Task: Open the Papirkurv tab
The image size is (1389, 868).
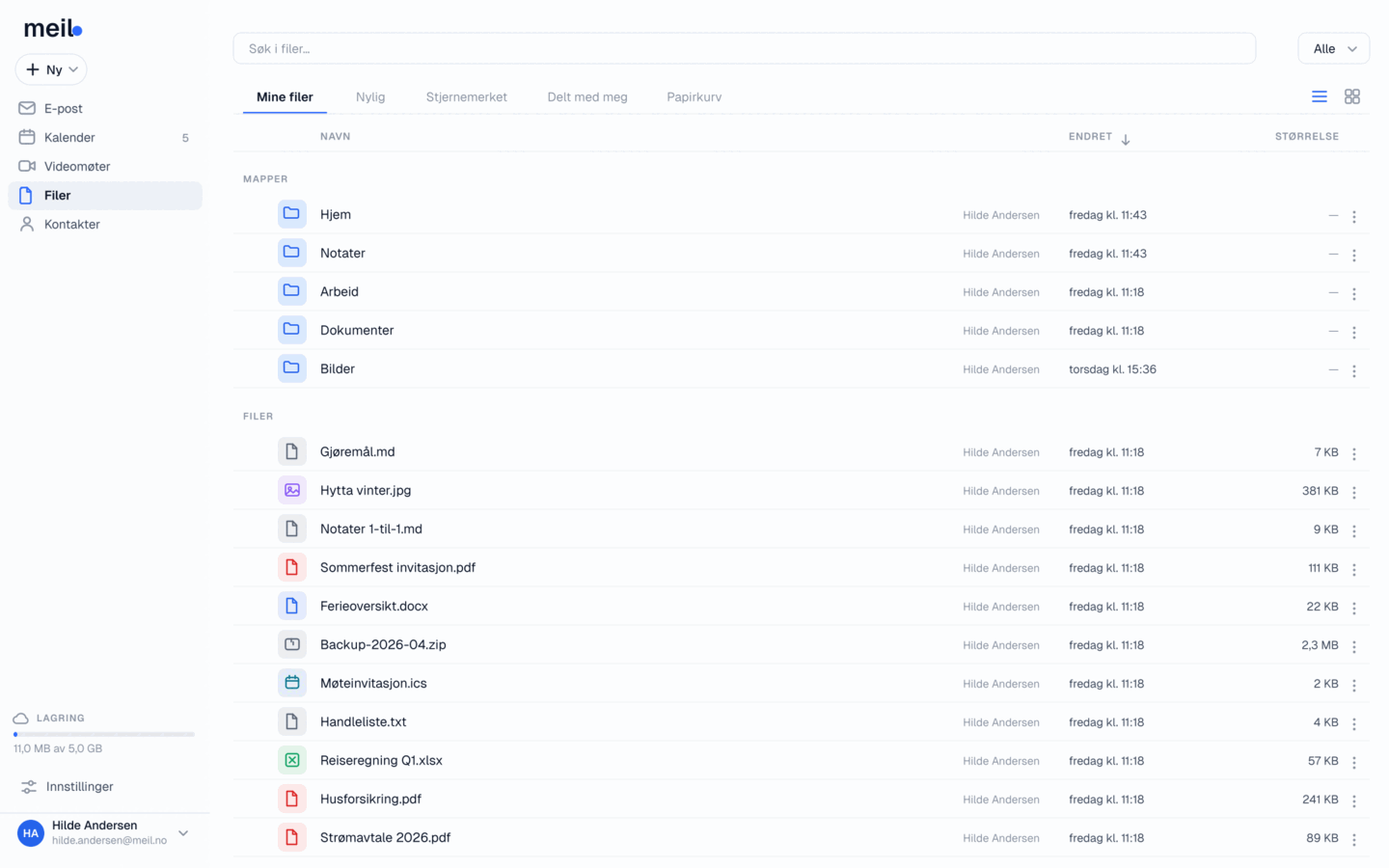Action: click(694, 96)
